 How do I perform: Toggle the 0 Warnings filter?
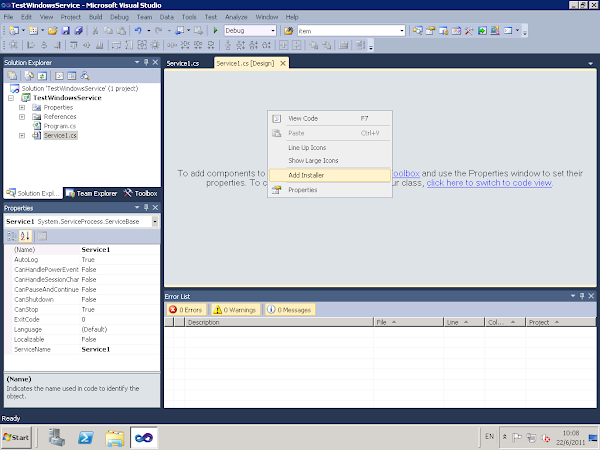[x=235, y=310]
